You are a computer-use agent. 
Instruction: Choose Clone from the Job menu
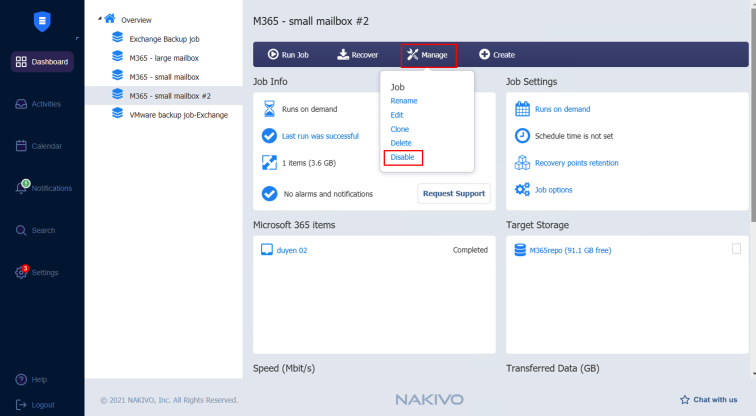pyautogui.click(x=399, y=129)
